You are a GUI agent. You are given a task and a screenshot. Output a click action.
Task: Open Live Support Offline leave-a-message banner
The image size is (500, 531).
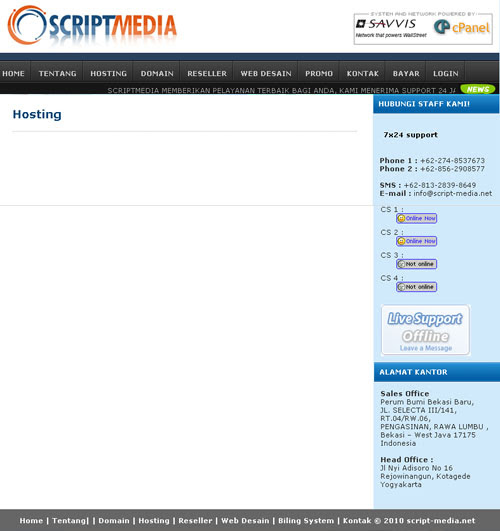click(425, 330)
